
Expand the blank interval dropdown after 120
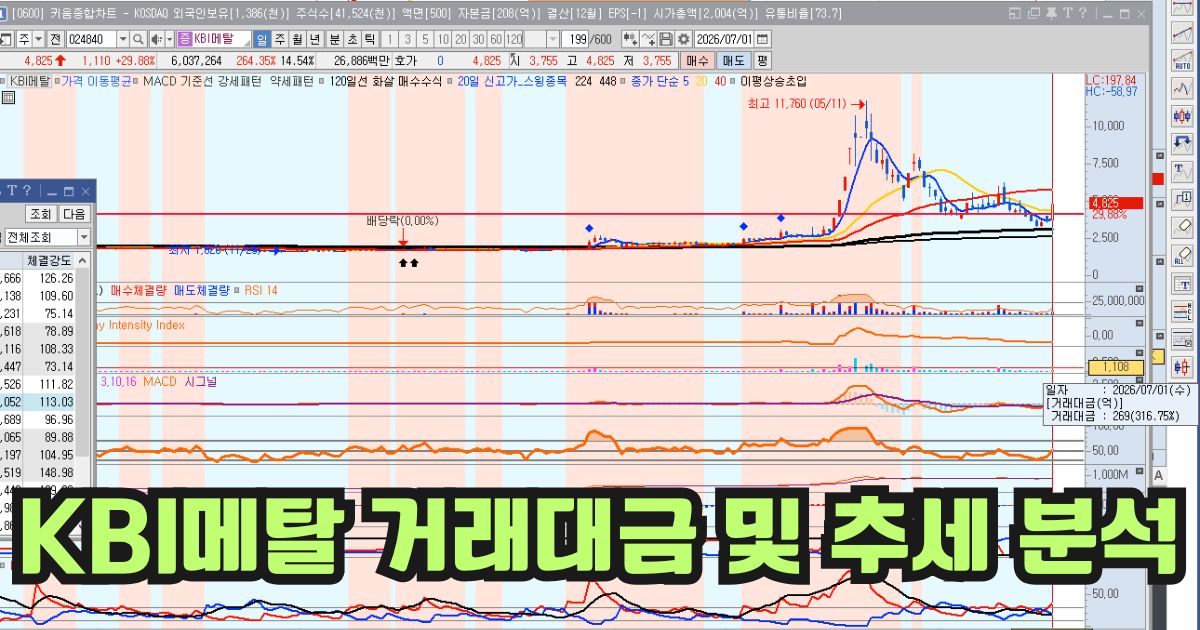click(x=553, y=39)
